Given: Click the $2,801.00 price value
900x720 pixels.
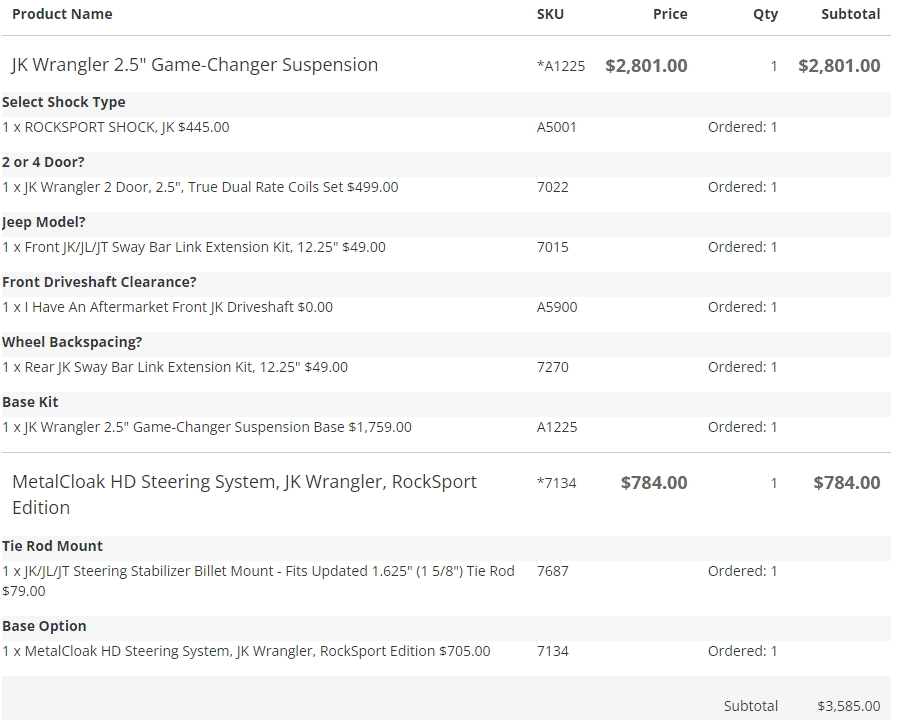Looking at the screenshot, I should [x=646, y=66].
